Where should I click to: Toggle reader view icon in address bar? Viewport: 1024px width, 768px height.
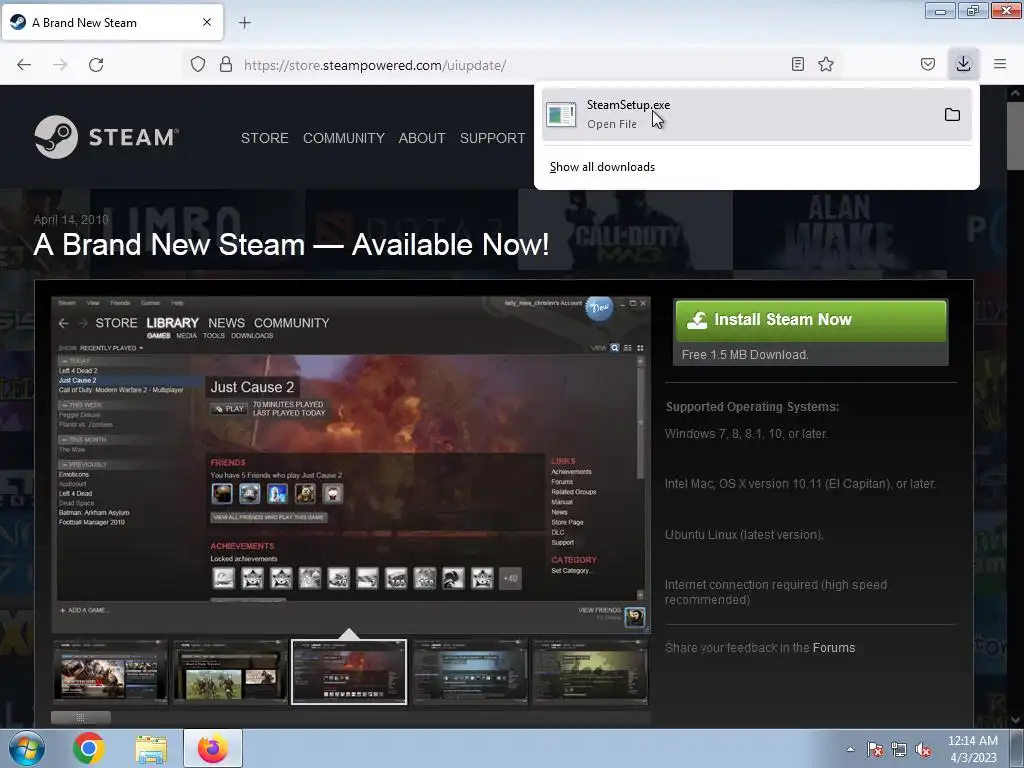point(797,64)
